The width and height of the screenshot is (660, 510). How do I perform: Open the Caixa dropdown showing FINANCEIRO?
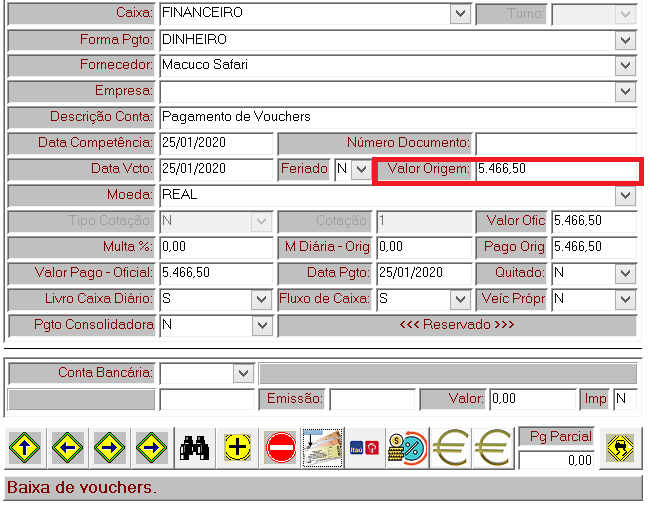tap(460, 14)
